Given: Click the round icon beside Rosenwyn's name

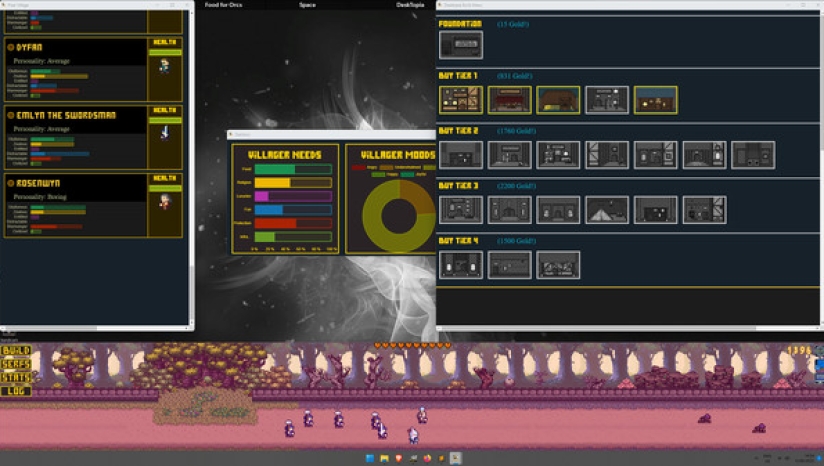Looking at the screenshot, I should click(11, 183).
